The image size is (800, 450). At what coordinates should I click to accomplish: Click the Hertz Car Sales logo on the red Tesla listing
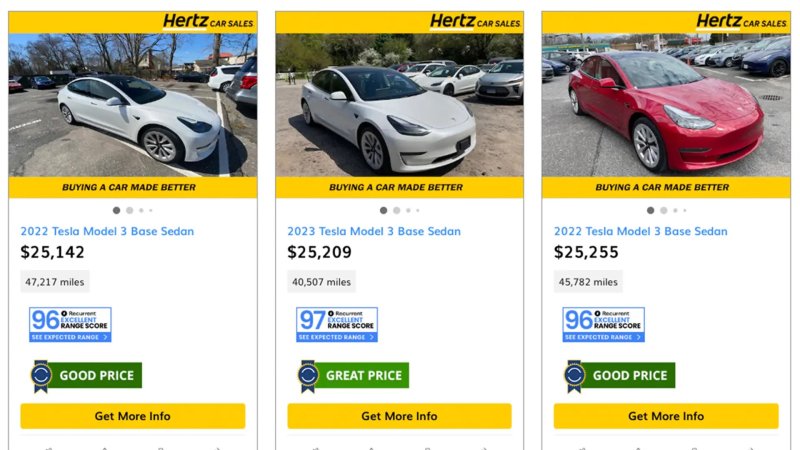pyautogui.click(x=741, y=22)
